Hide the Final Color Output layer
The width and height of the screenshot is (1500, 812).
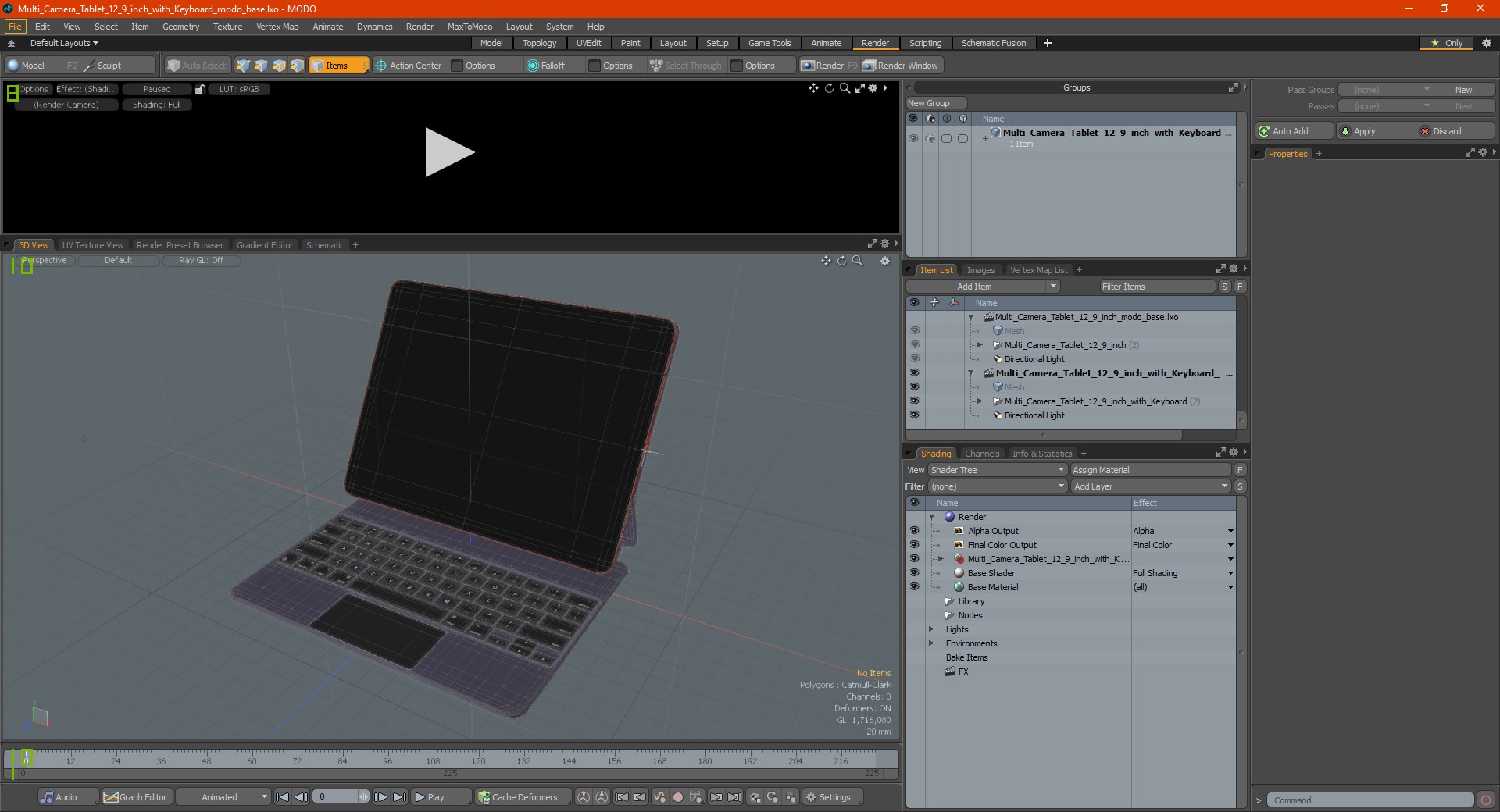tap(914, 545)
